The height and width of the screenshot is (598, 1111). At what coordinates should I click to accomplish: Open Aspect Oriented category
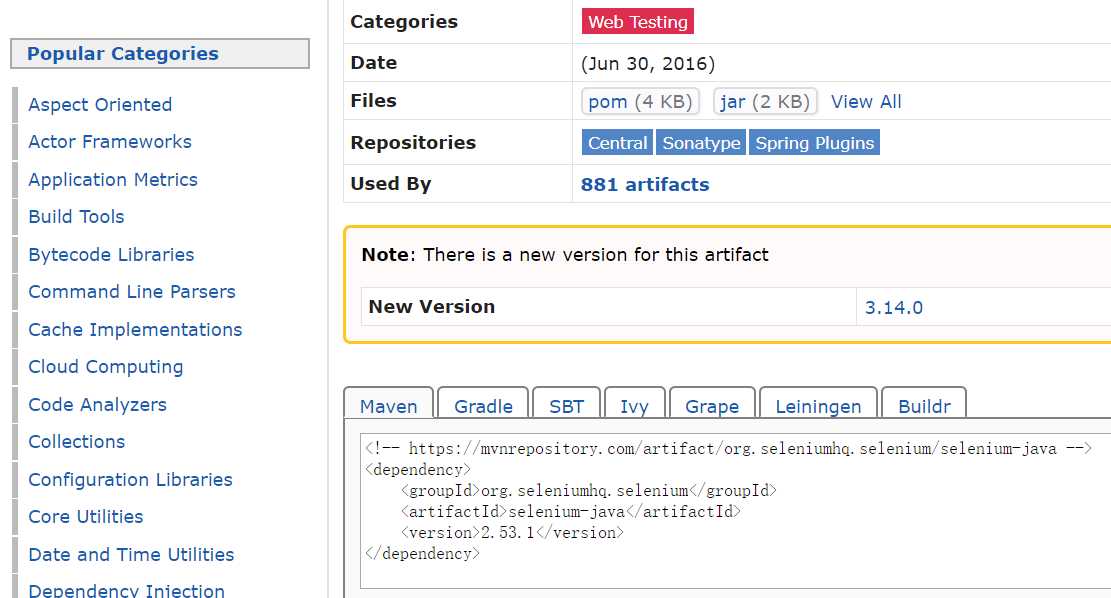(100, 105)
